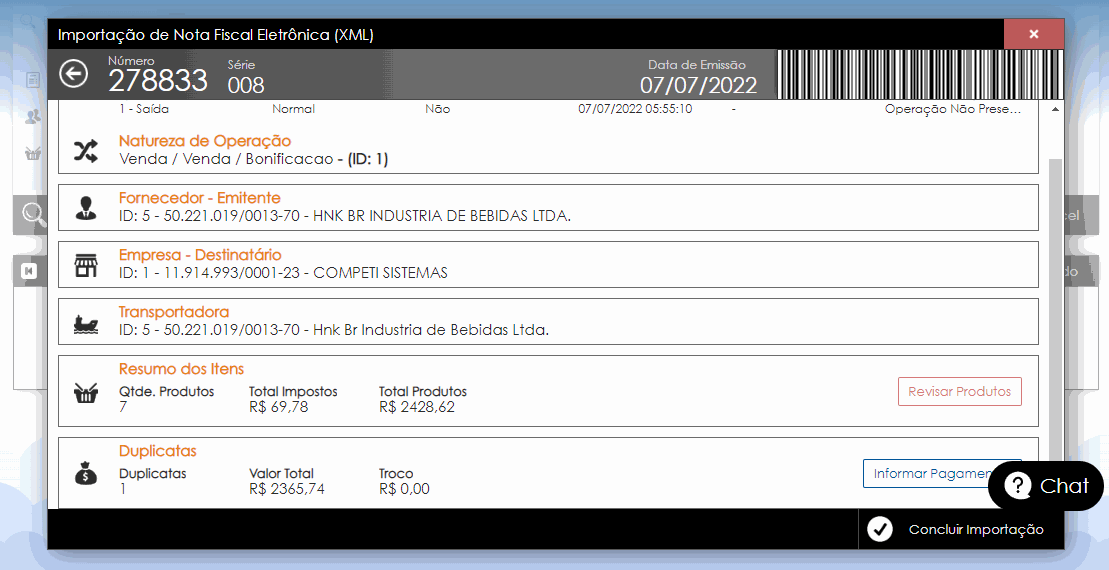This screenshot has height=570, width=1109.
Task: Click the shuffle icon beside Natureza de Operação
Action: [x=86, y=150]
